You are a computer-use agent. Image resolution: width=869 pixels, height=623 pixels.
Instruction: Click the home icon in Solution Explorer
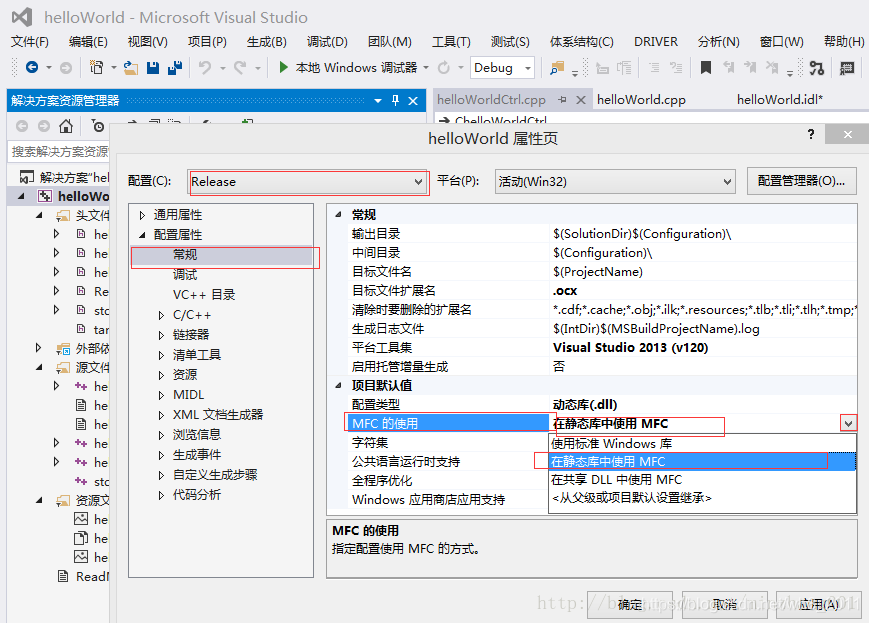66,126
